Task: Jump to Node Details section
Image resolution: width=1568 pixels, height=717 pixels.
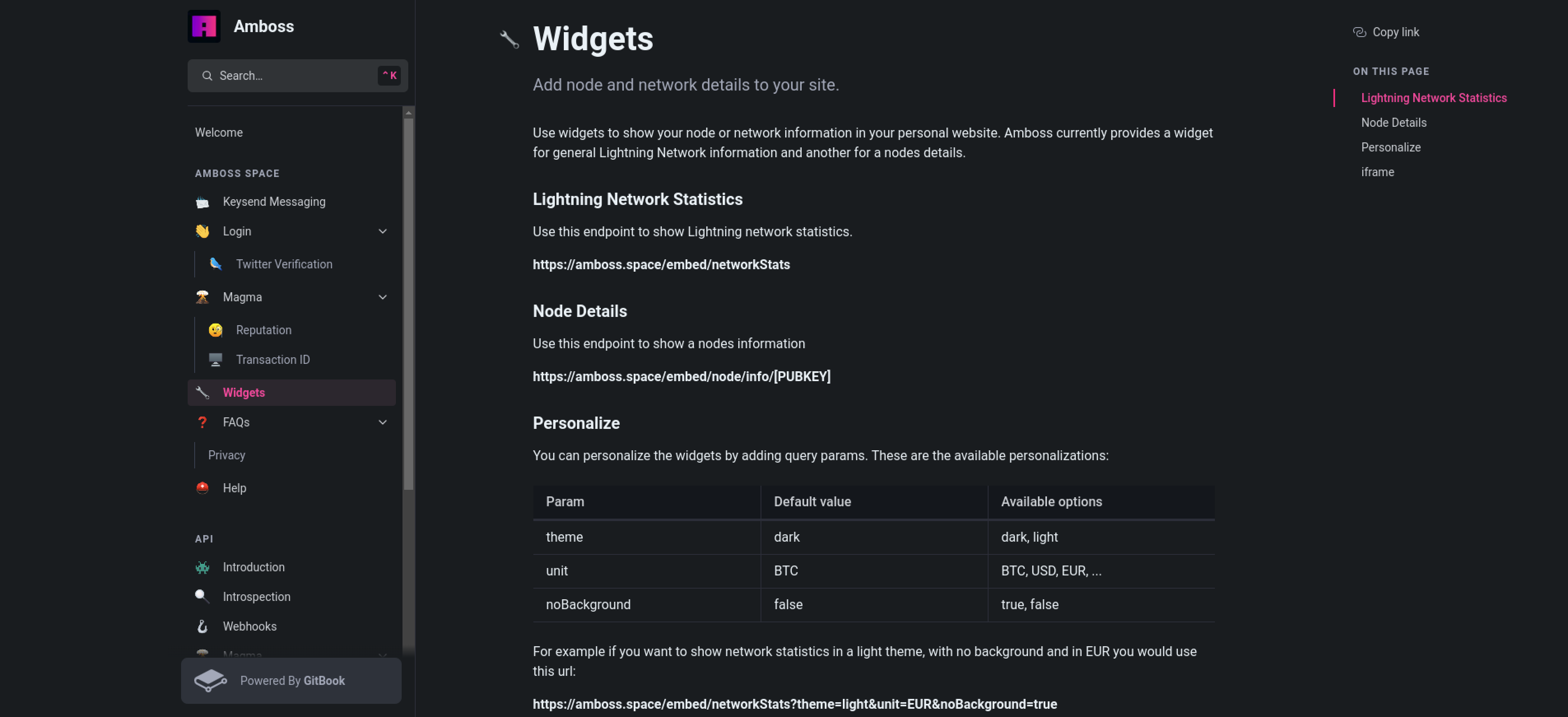Action: pos(1394,123)
